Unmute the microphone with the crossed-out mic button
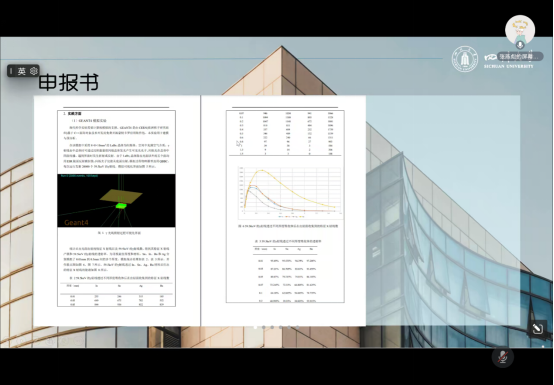The width and height of the screenshot is (554, 385). (503, 357)
